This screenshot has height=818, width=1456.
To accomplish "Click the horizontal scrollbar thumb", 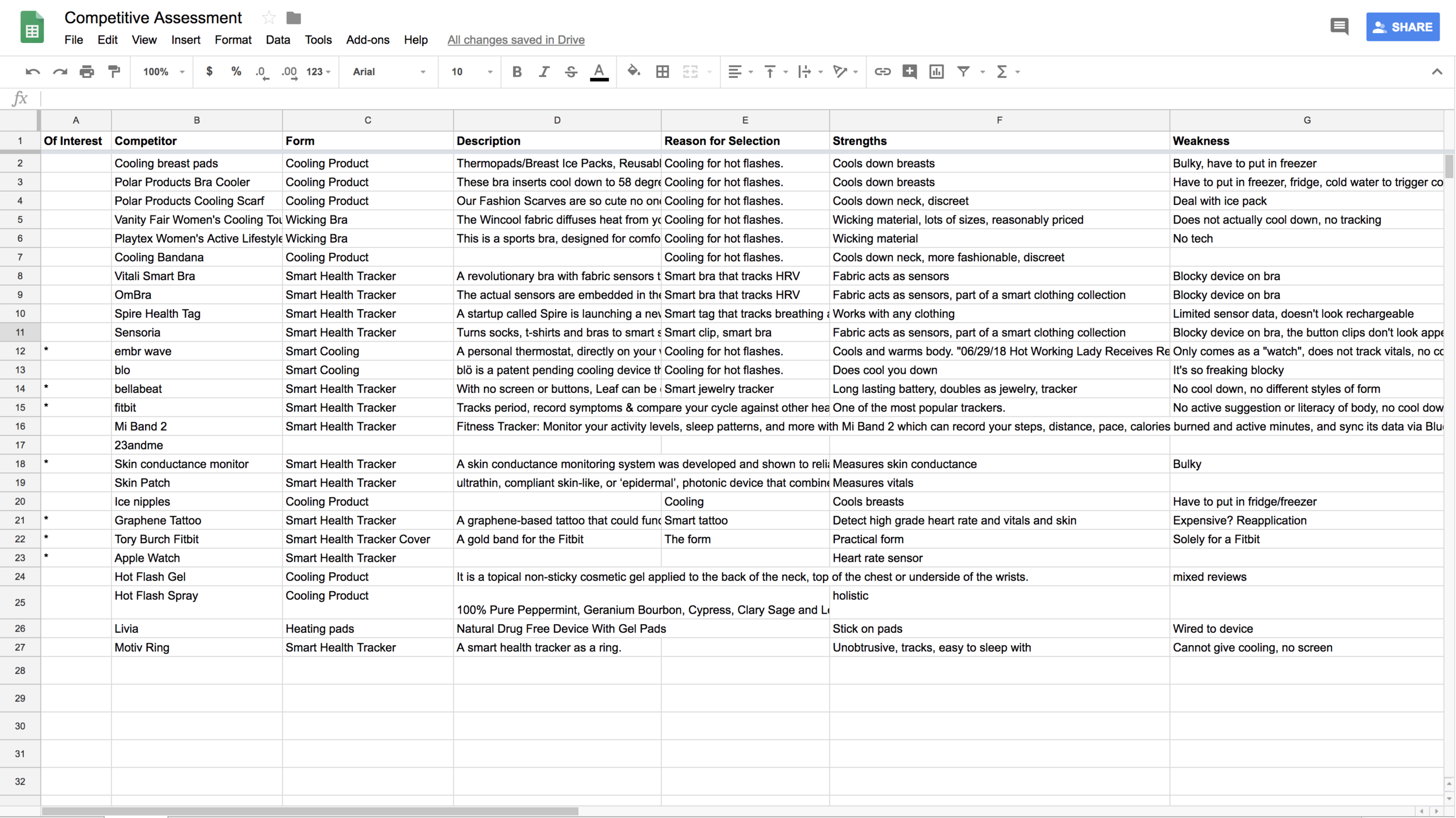I will (310, 810).
